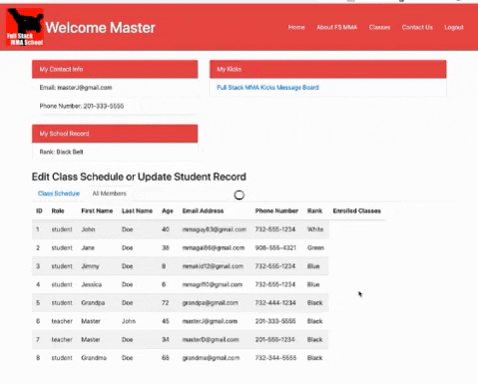478x384 pixels.
Task: Click last name John in row 6
Action: coord(128,321)
